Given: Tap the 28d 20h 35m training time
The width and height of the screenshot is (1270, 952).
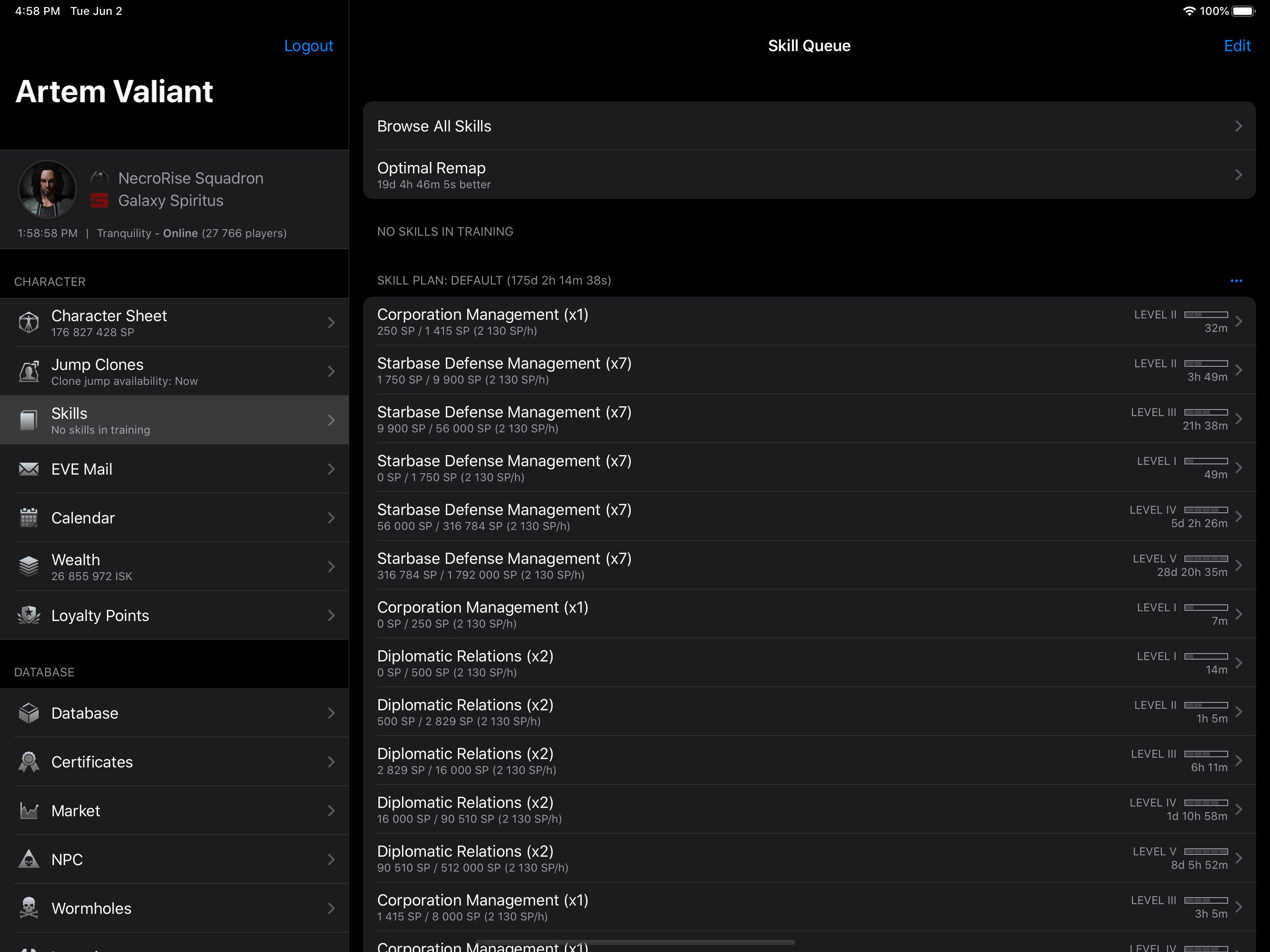Looking at the screenshot, I should click(1192, 572).
